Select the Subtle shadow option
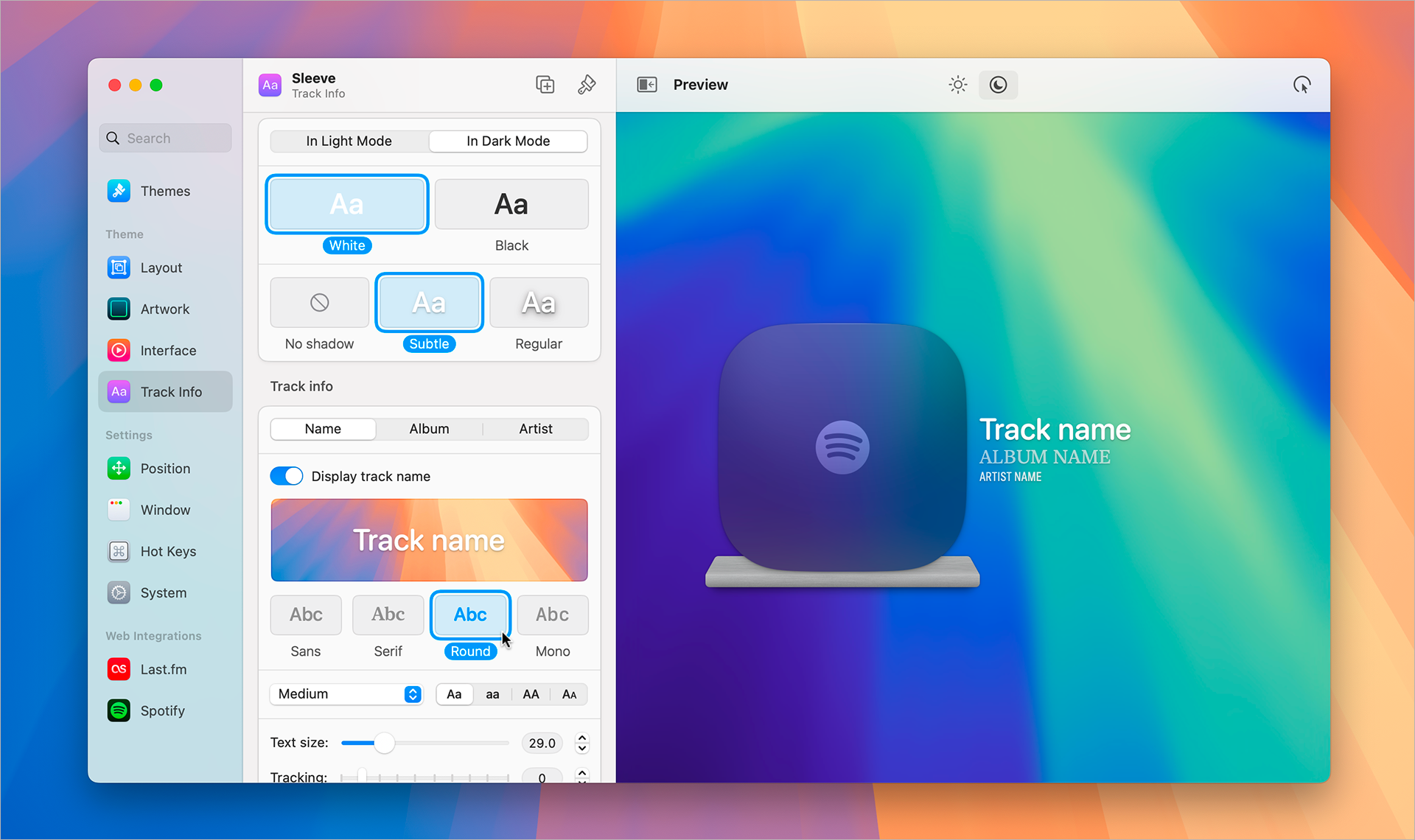The width and height of the screenshot is (1415, 840). pos(429,302)
